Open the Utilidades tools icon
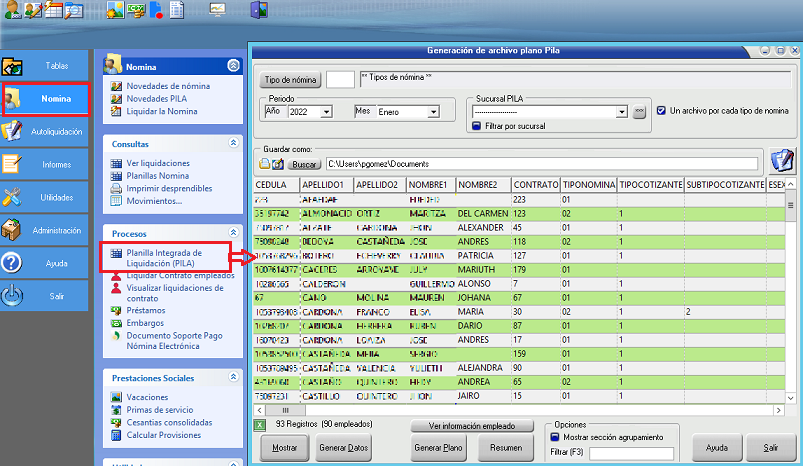803x466 pixels. [13, 197]
